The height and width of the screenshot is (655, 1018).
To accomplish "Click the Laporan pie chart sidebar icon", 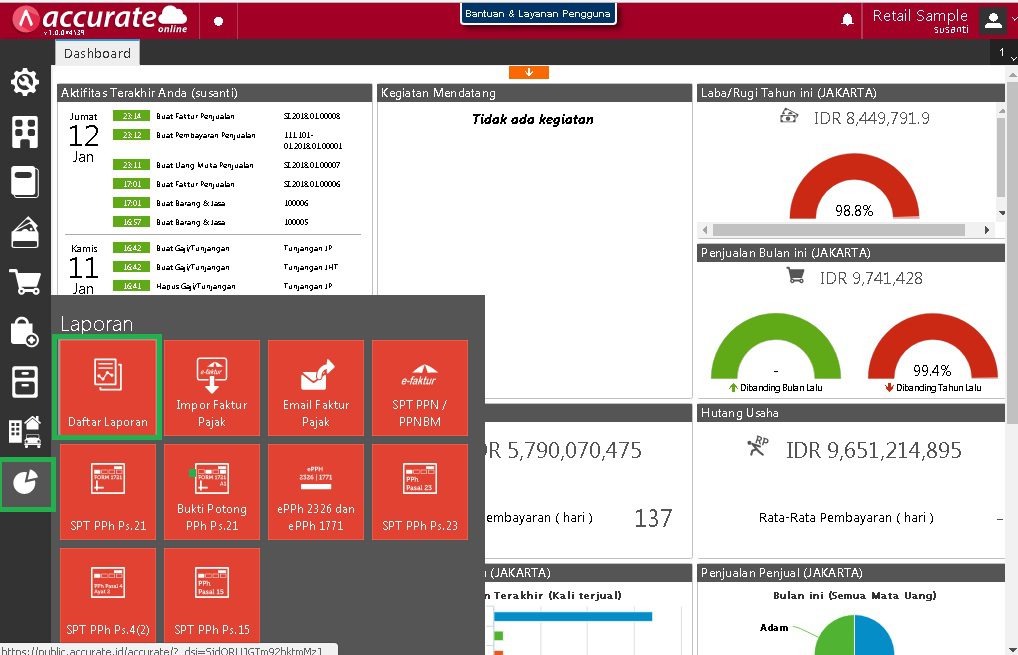I will coord(25,483).
